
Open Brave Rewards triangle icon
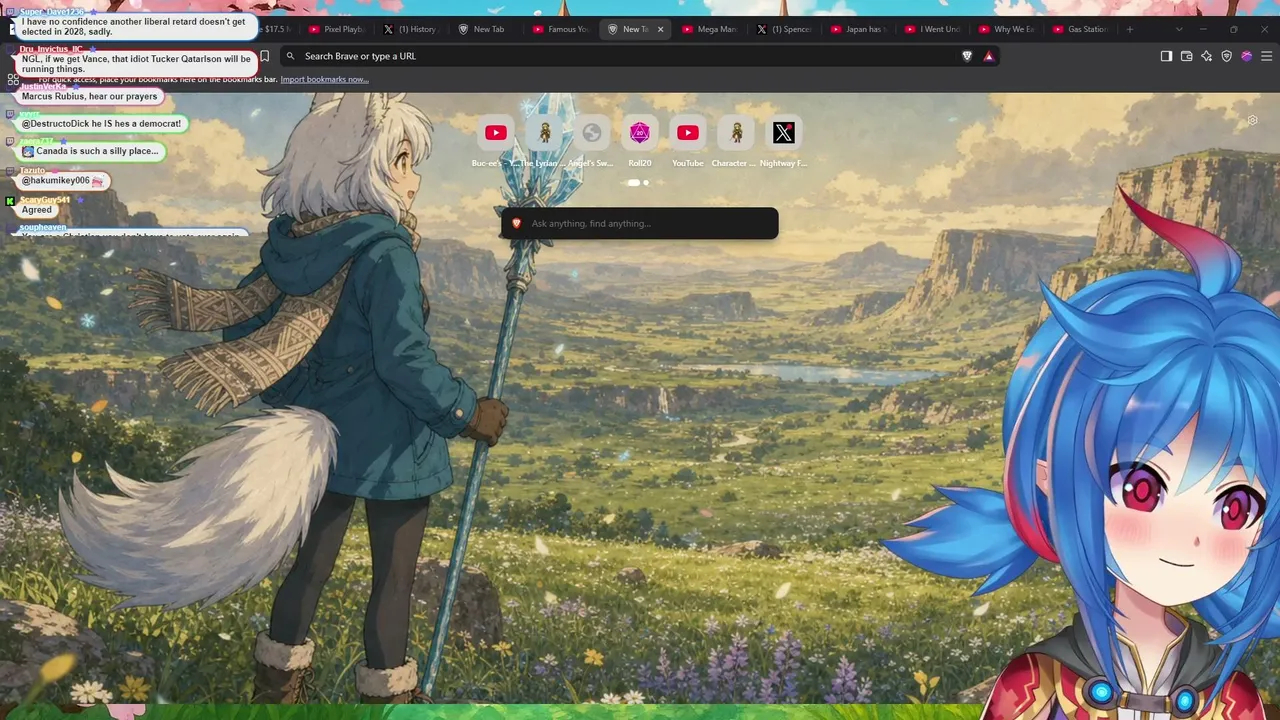coord(989,56)
